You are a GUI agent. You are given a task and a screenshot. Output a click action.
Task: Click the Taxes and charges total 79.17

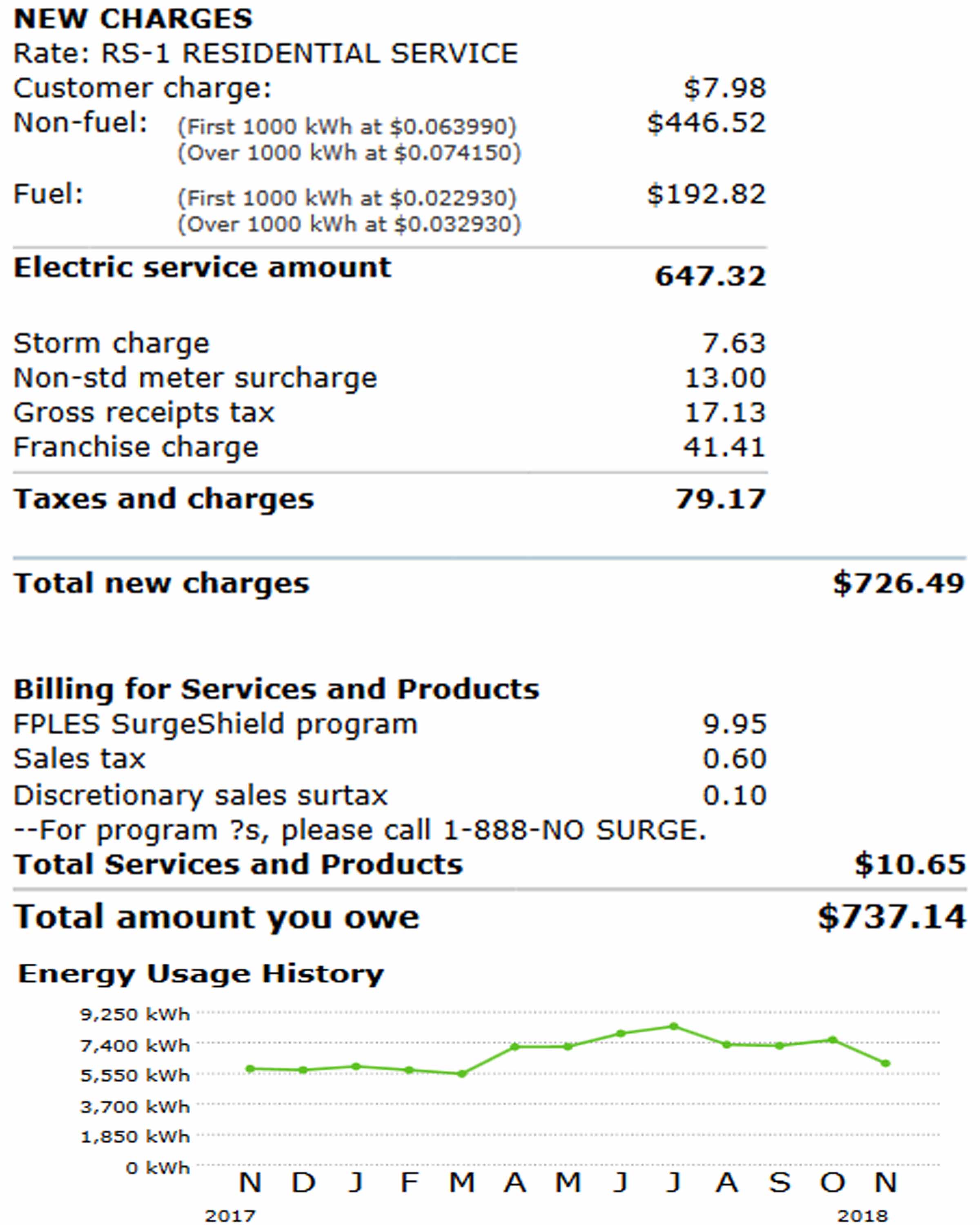point(722,500)
